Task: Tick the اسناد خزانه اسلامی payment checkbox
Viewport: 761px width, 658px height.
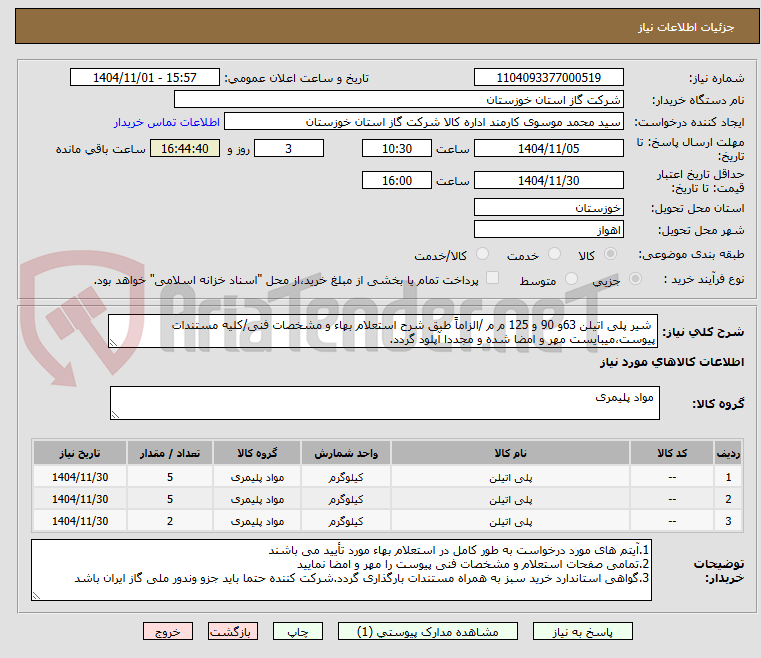Action: click(492, 278)
